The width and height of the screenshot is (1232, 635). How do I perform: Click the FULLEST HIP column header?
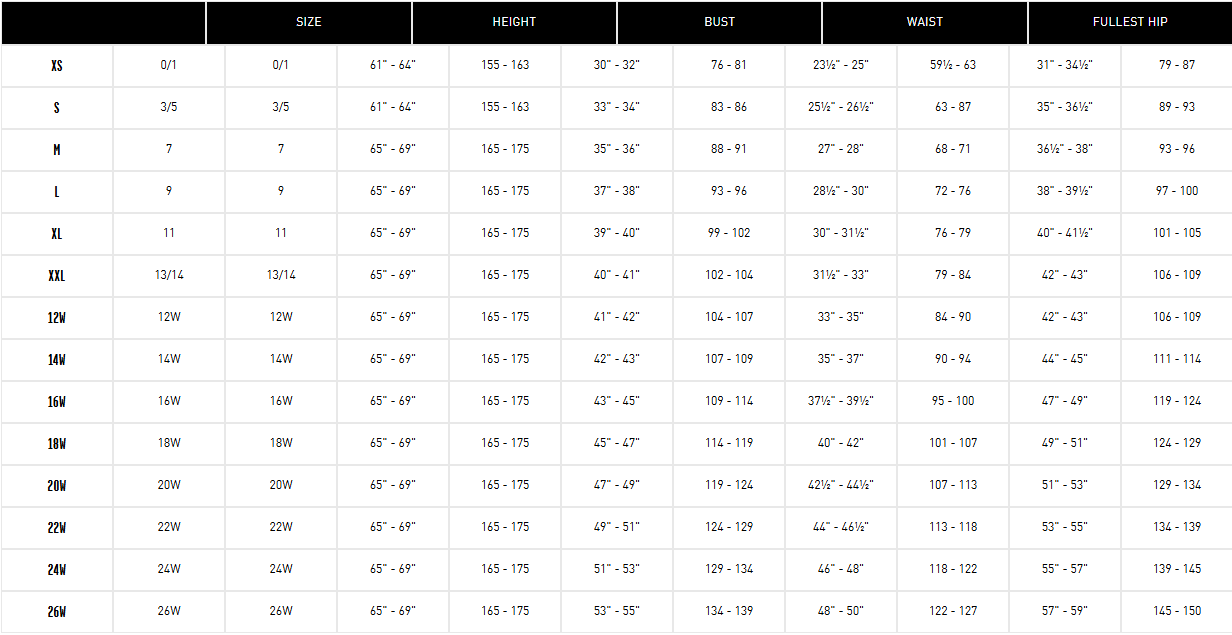[x=1130, y=22]
